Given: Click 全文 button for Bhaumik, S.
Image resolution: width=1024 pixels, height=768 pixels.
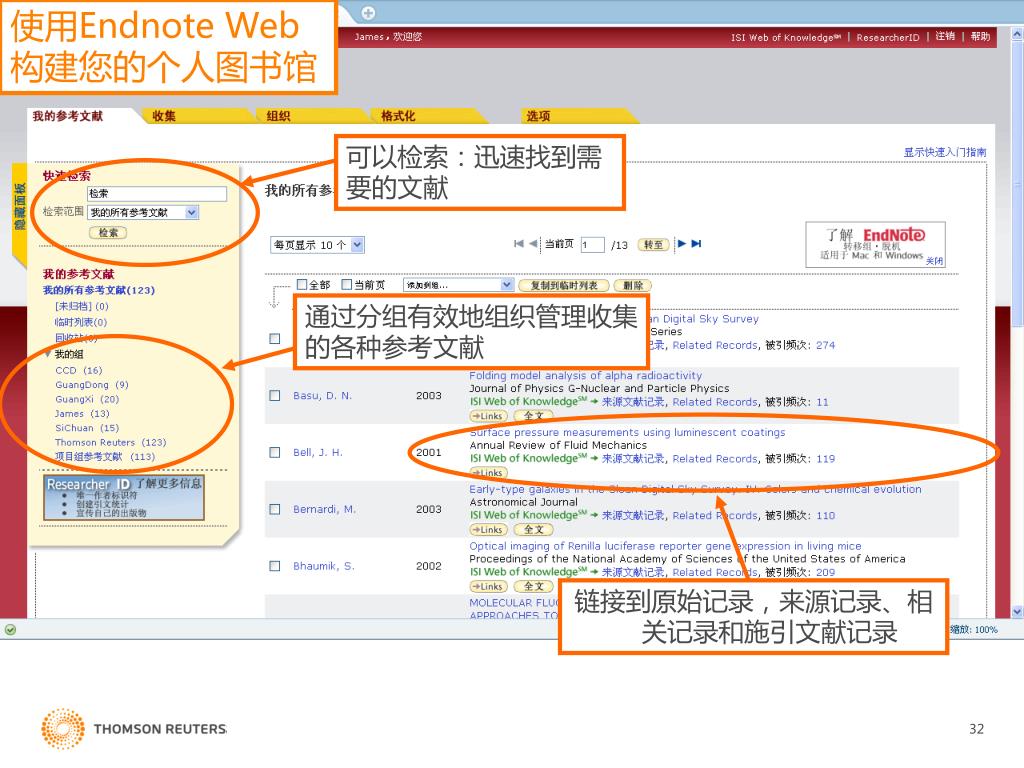Looking at the screenshot, I should click(534, 586).
